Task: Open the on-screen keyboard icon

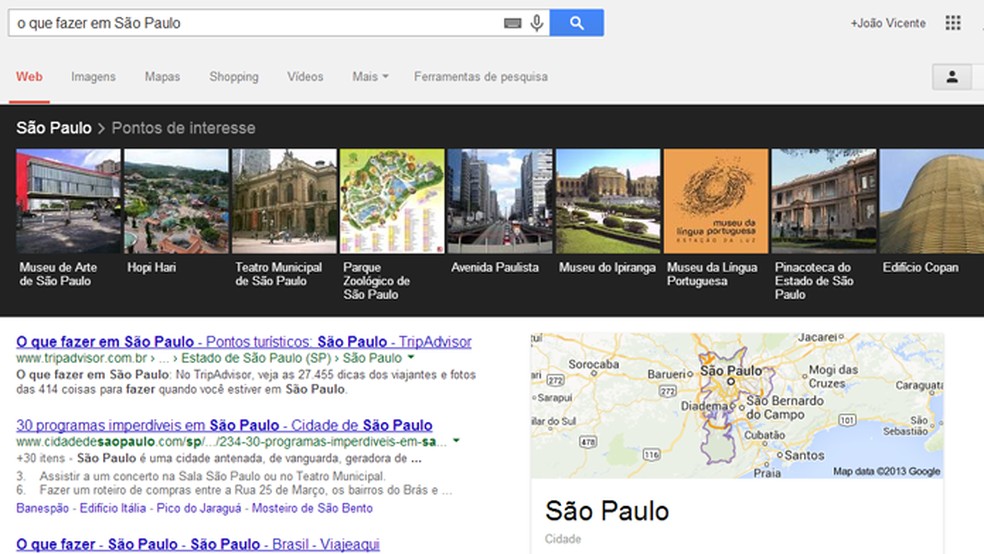Action: coord(512,23)
